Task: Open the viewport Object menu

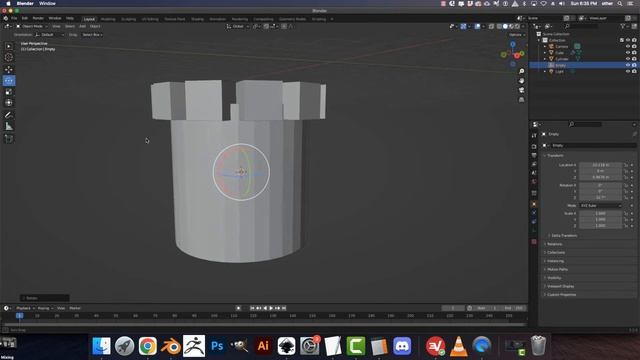Action: (x=95, y=26)
